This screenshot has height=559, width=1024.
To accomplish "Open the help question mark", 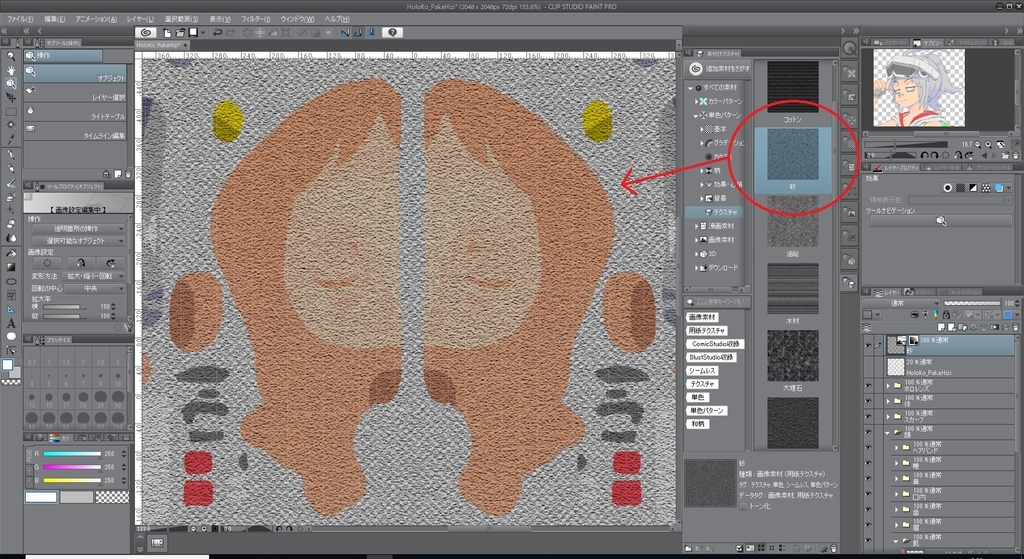I will tap(392, 32).
